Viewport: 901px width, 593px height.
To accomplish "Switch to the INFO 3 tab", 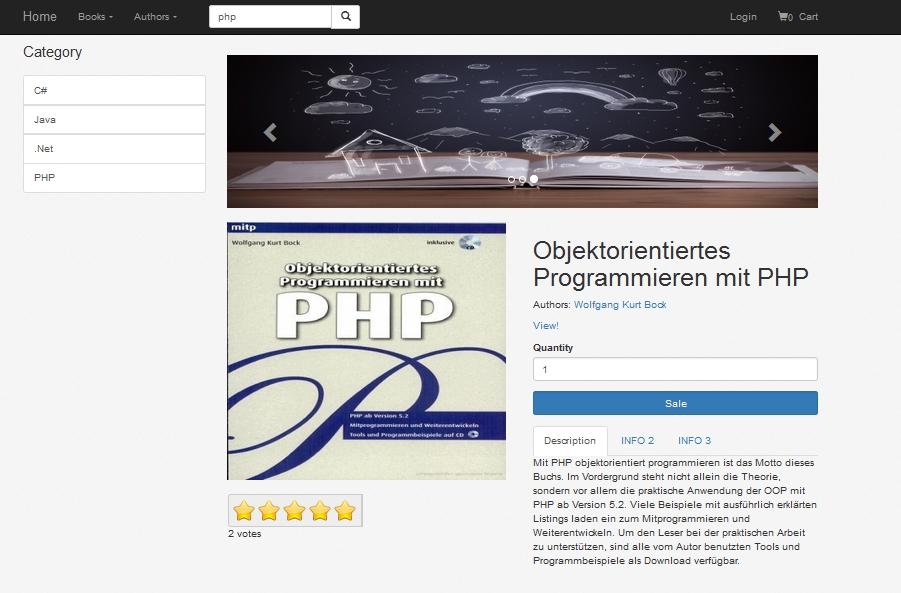I will point(694,441).
